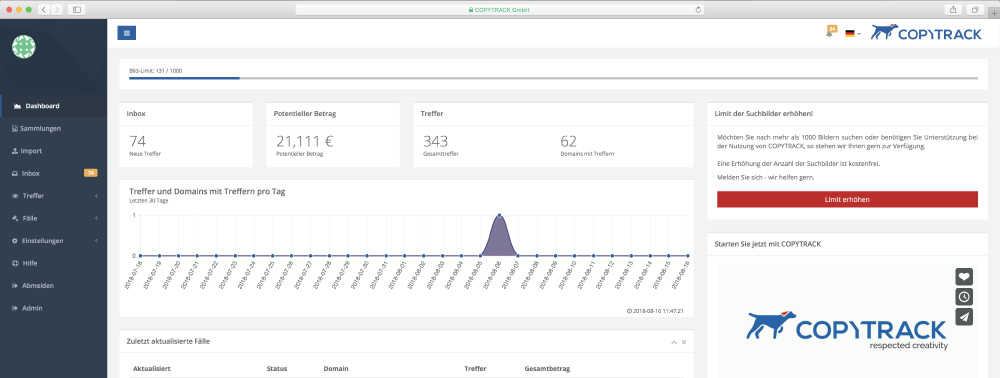The width and height of the screenshot is (1000, 378).
Task: Reload the page with the refresh icon
Action: (698, 10)
